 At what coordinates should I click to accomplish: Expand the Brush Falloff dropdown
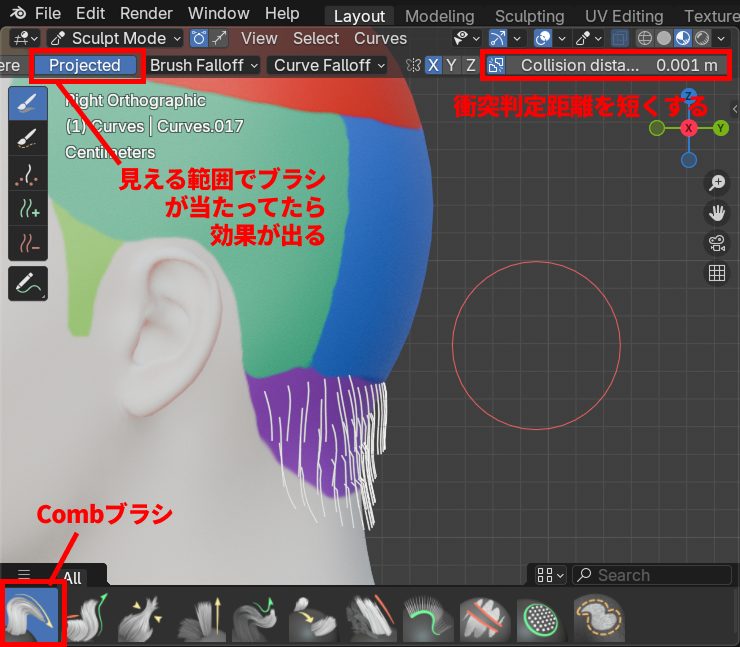click(203, 65)
